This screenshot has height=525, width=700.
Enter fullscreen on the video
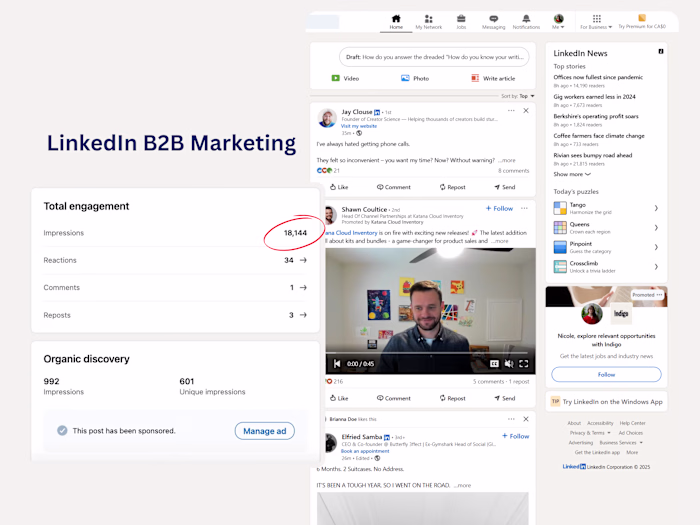[524, 364]
